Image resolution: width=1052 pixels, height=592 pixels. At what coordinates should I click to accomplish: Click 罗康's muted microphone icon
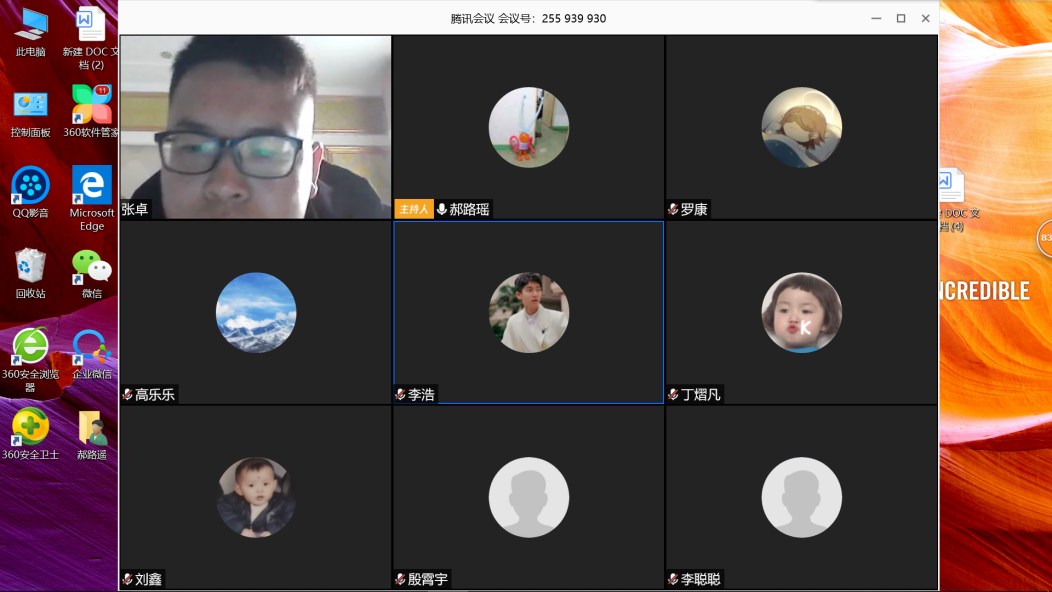tap(673, 210)
